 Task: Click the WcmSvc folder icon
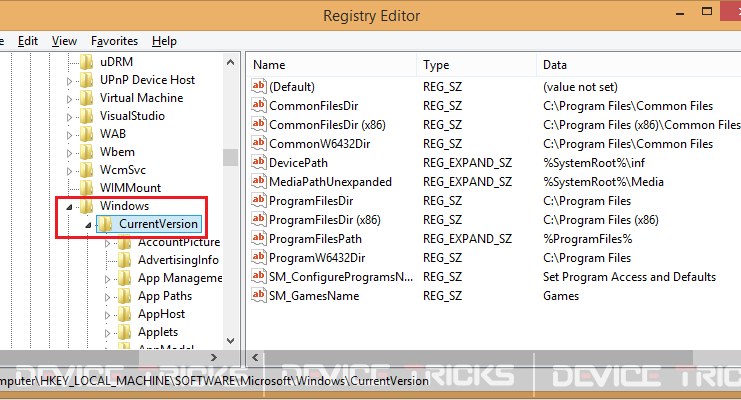(x=86, y=170)
